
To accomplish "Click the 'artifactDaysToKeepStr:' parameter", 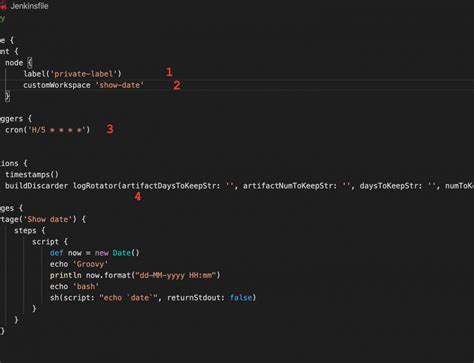I will point(171,186).
